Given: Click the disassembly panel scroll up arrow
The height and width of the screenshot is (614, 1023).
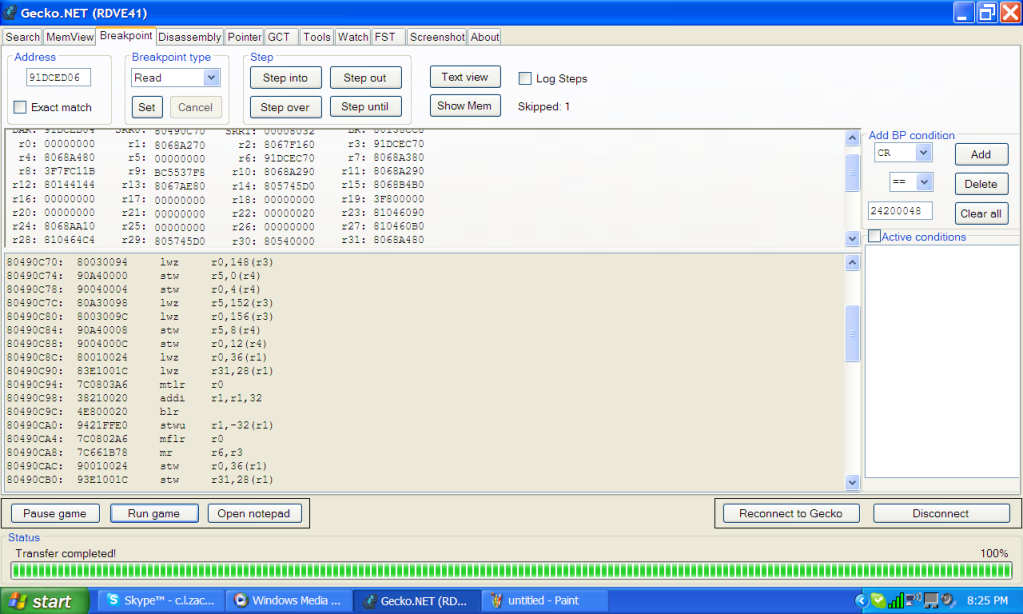Looking at the screenshot, I should pyautogui.click(x=852, y=263).
